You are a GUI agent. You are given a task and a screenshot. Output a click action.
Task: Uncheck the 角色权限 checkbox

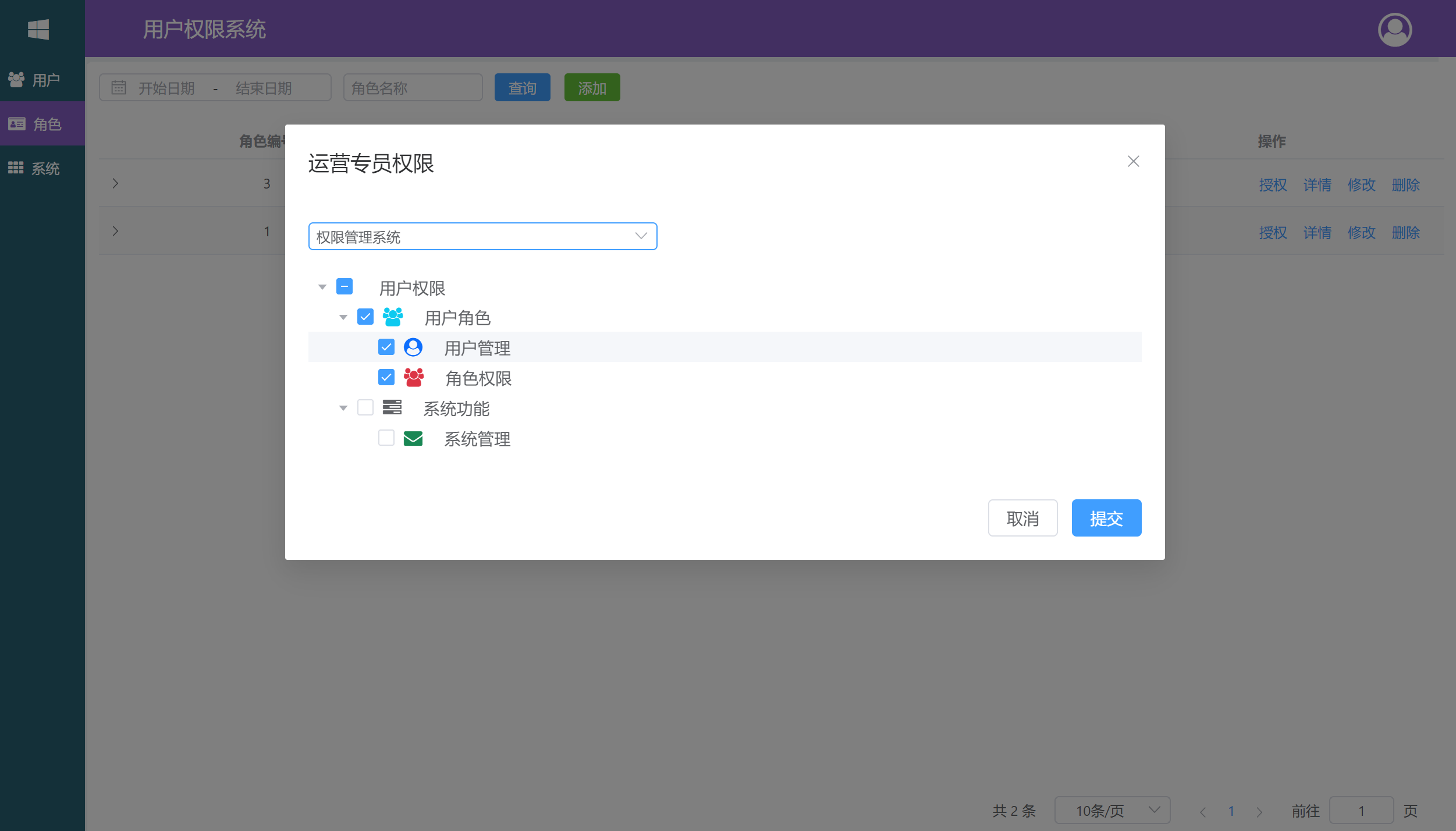(x=386, y=378)
